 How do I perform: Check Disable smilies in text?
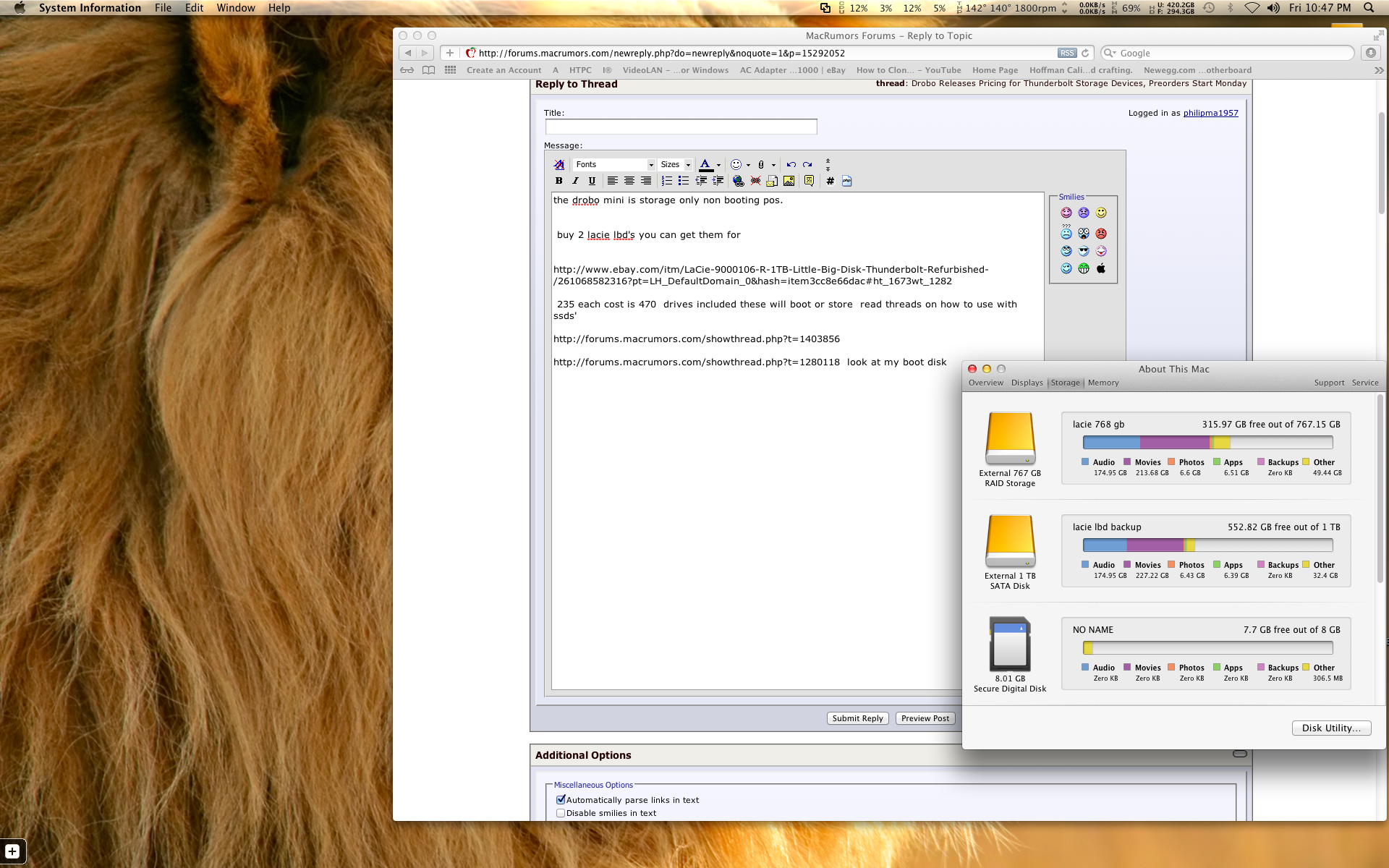pos(561,813)
